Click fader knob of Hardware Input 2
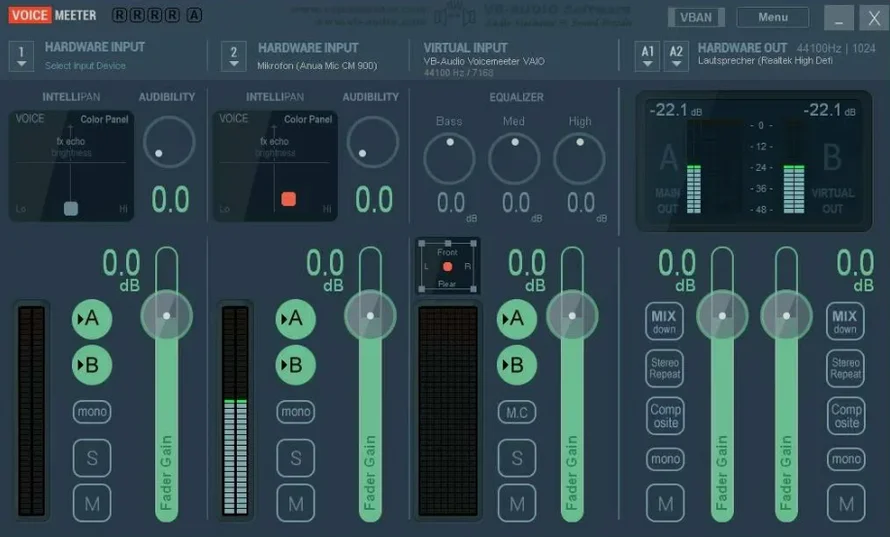The height and width of the screenshot is (537, 890). coord(370,316)
